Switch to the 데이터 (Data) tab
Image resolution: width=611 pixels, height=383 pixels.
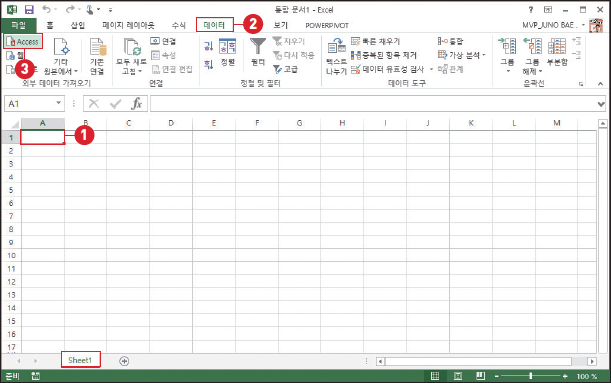tap(214, 25)
